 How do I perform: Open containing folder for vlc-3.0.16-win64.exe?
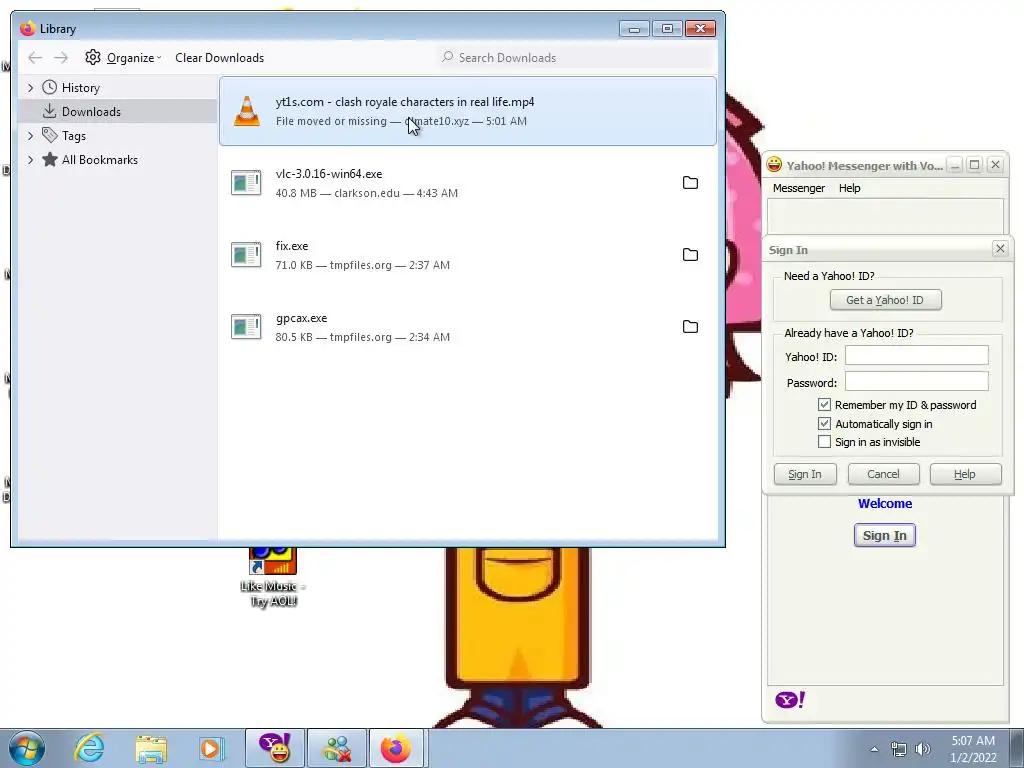[x=690, y=183]
